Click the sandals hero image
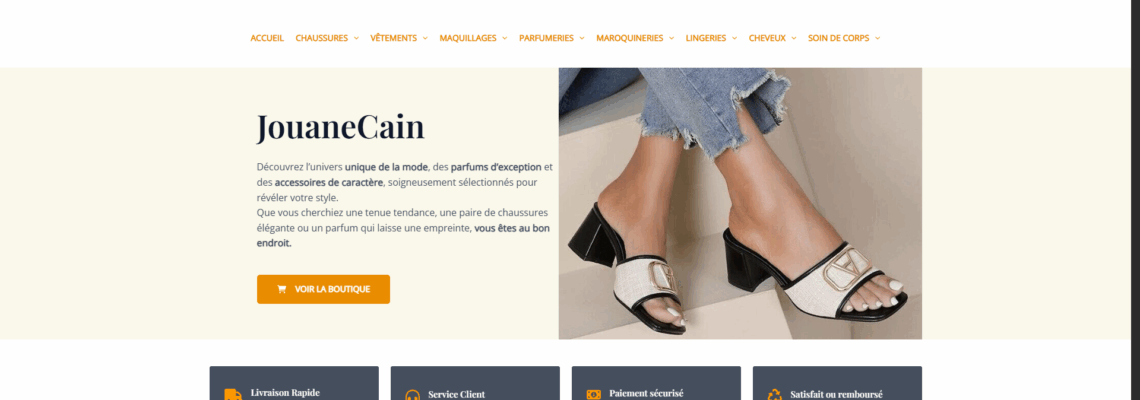This screenshot has height=400, width=1140. [x=740, y=204]
